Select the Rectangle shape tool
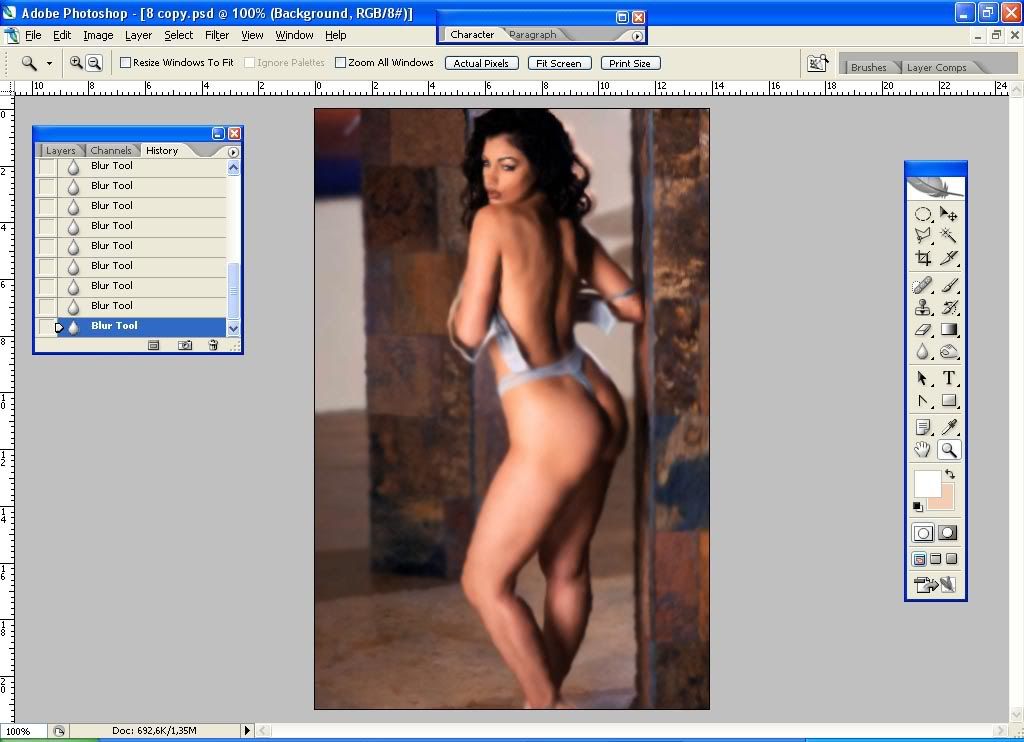 tap(948, 400)
